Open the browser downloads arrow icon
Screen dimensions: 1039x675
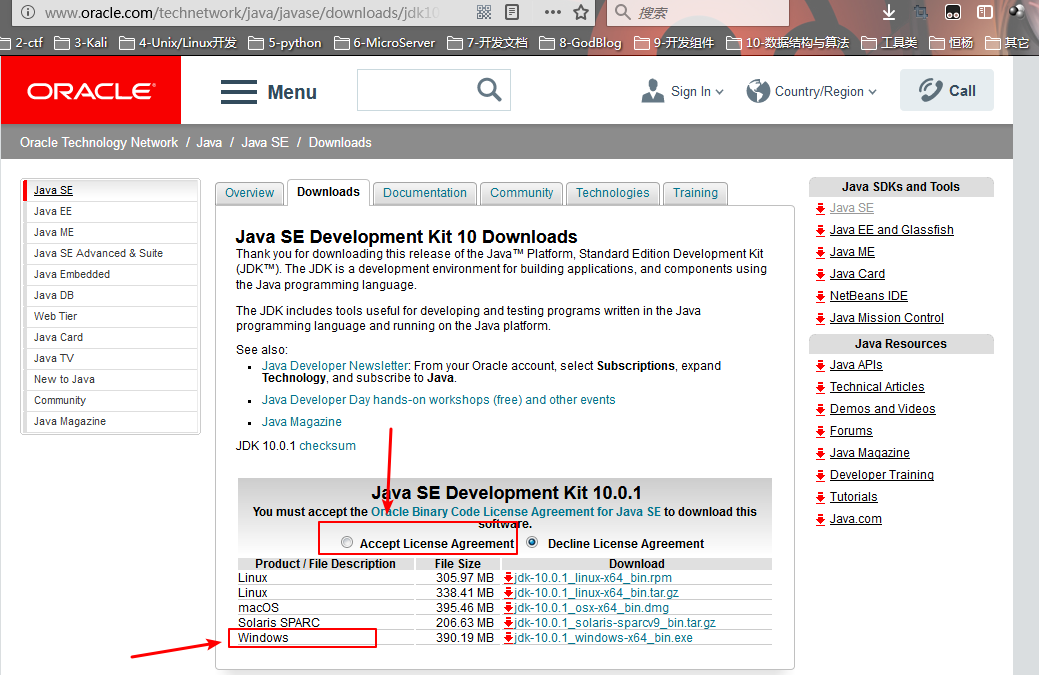(889, 12)
